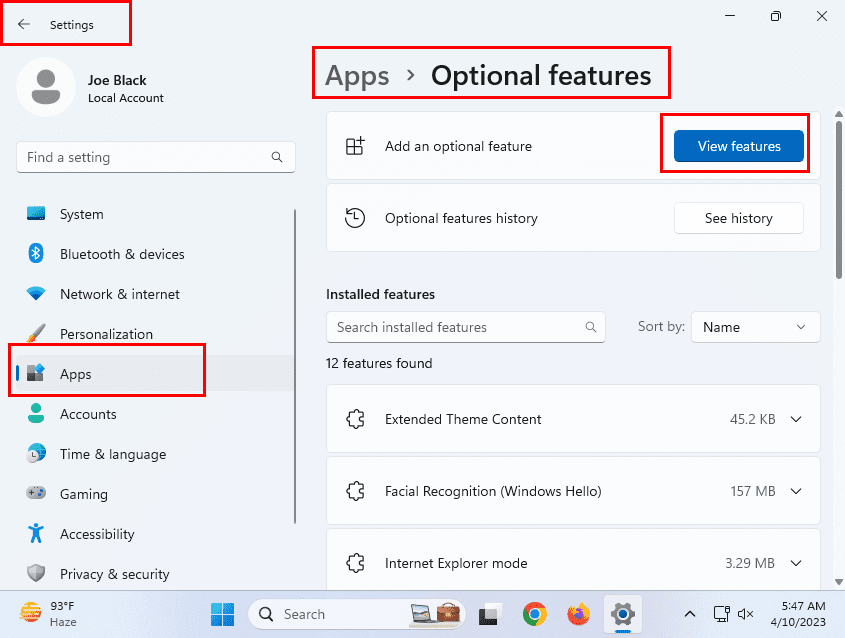Click the taskbar Search box
Screen dimensions: 845x638
pyautogui.click(x=357, y=614)
